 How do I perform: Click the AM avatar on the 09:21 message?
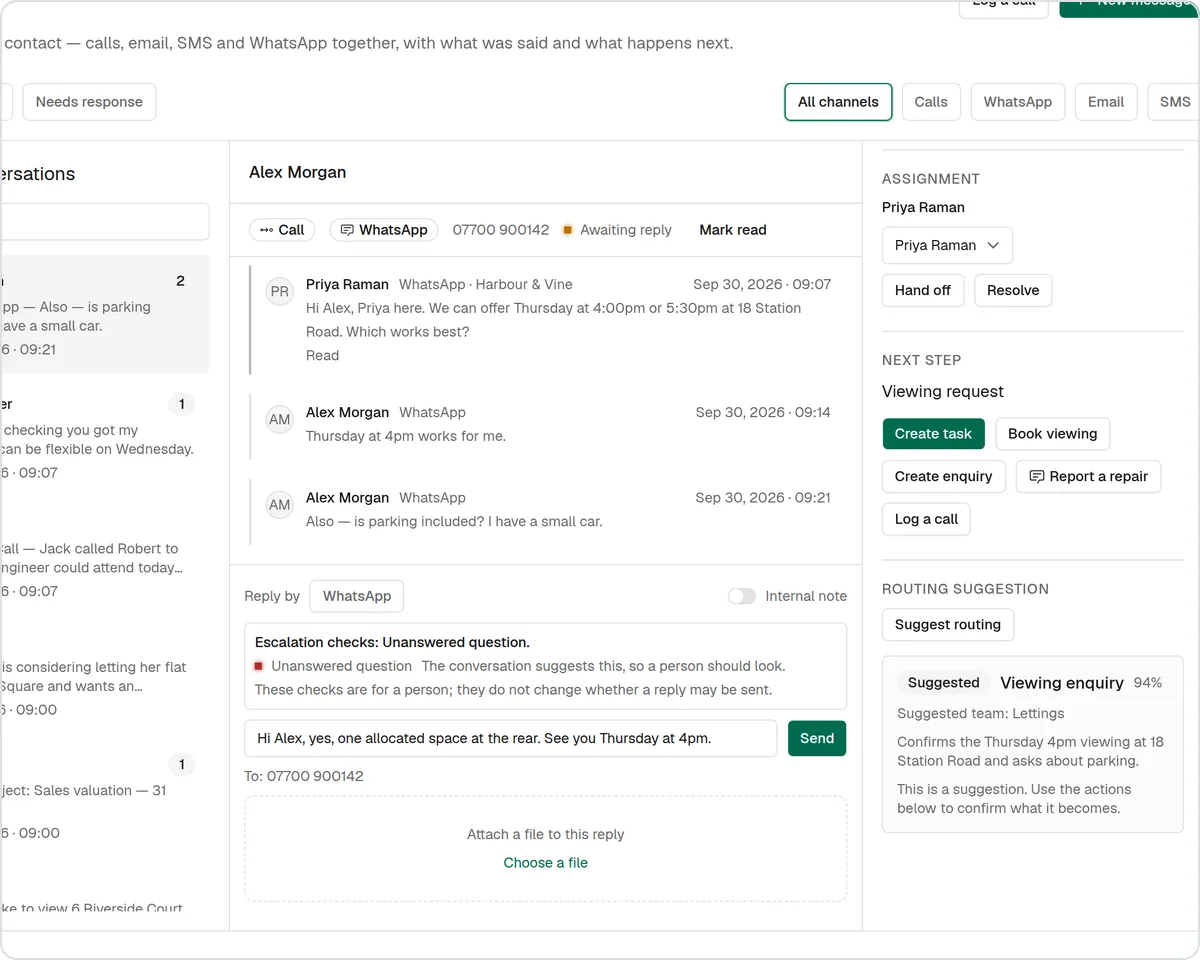point(280,505)
